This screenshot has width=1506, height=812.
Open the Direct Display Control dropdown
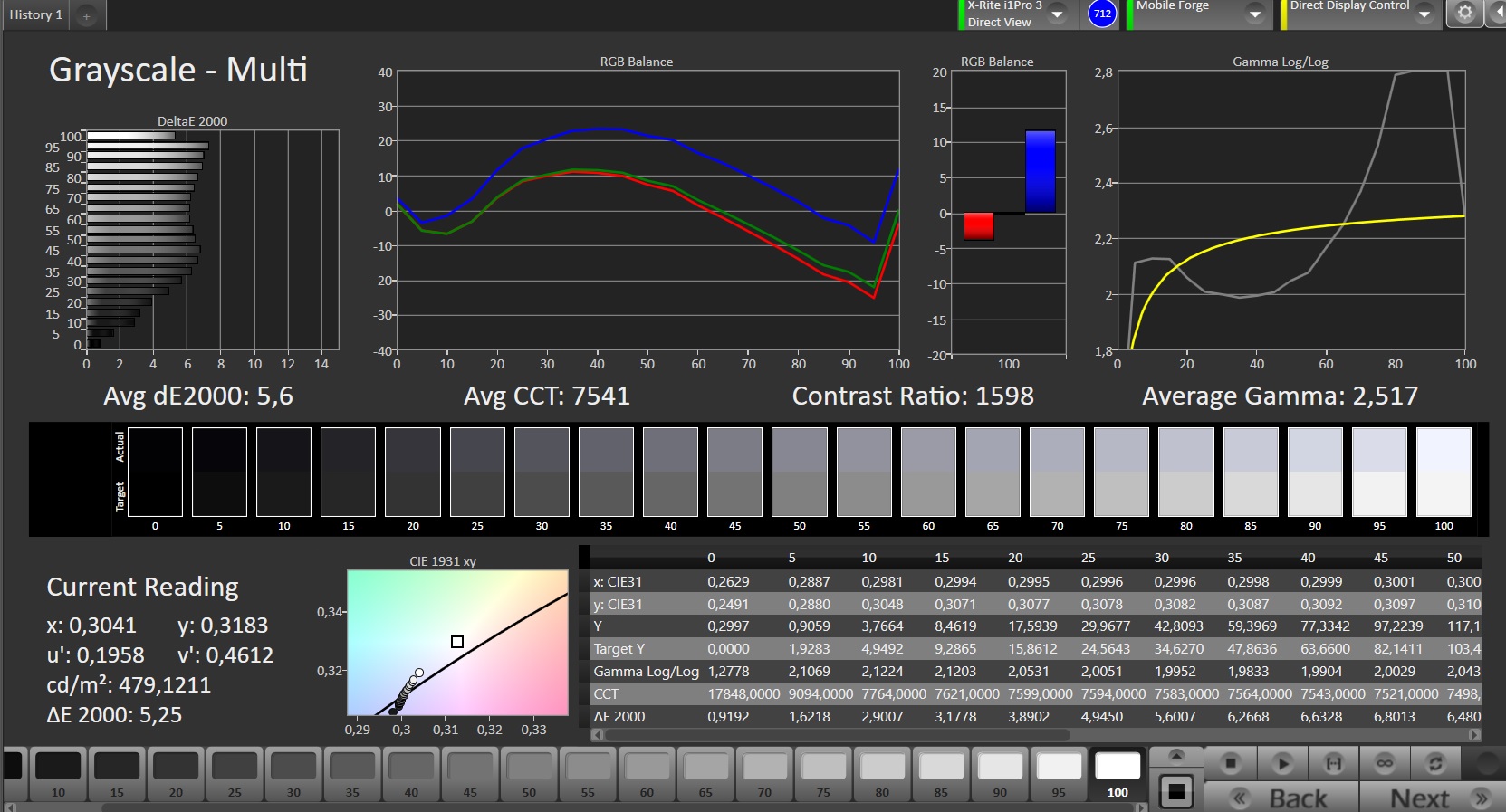coord(1424,14)
